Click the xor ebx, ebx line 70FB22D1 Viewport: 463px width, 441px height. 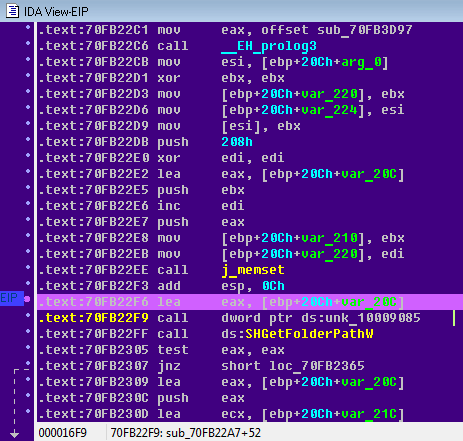250,78
